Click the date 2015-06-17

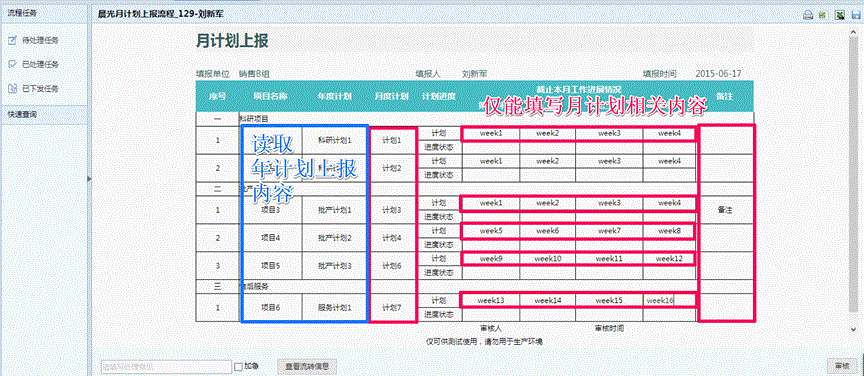click(x=719, y=73)
